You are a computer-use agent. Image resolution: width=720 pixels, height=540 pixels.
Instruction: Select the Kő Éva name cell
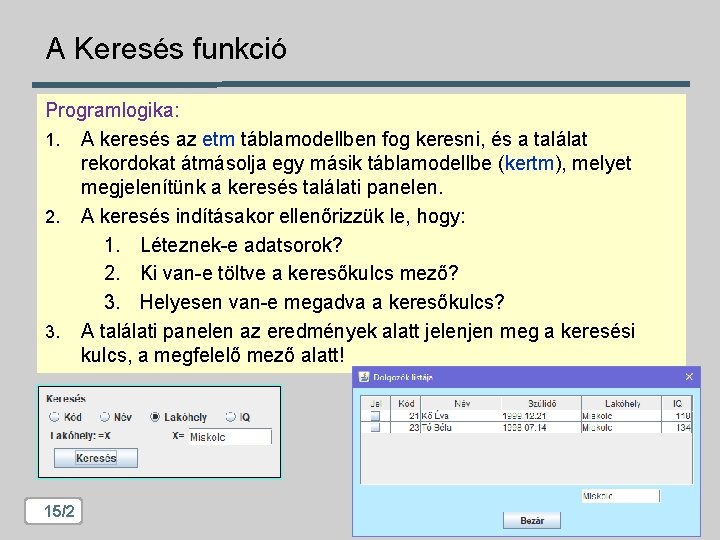(x=461, y=416)
